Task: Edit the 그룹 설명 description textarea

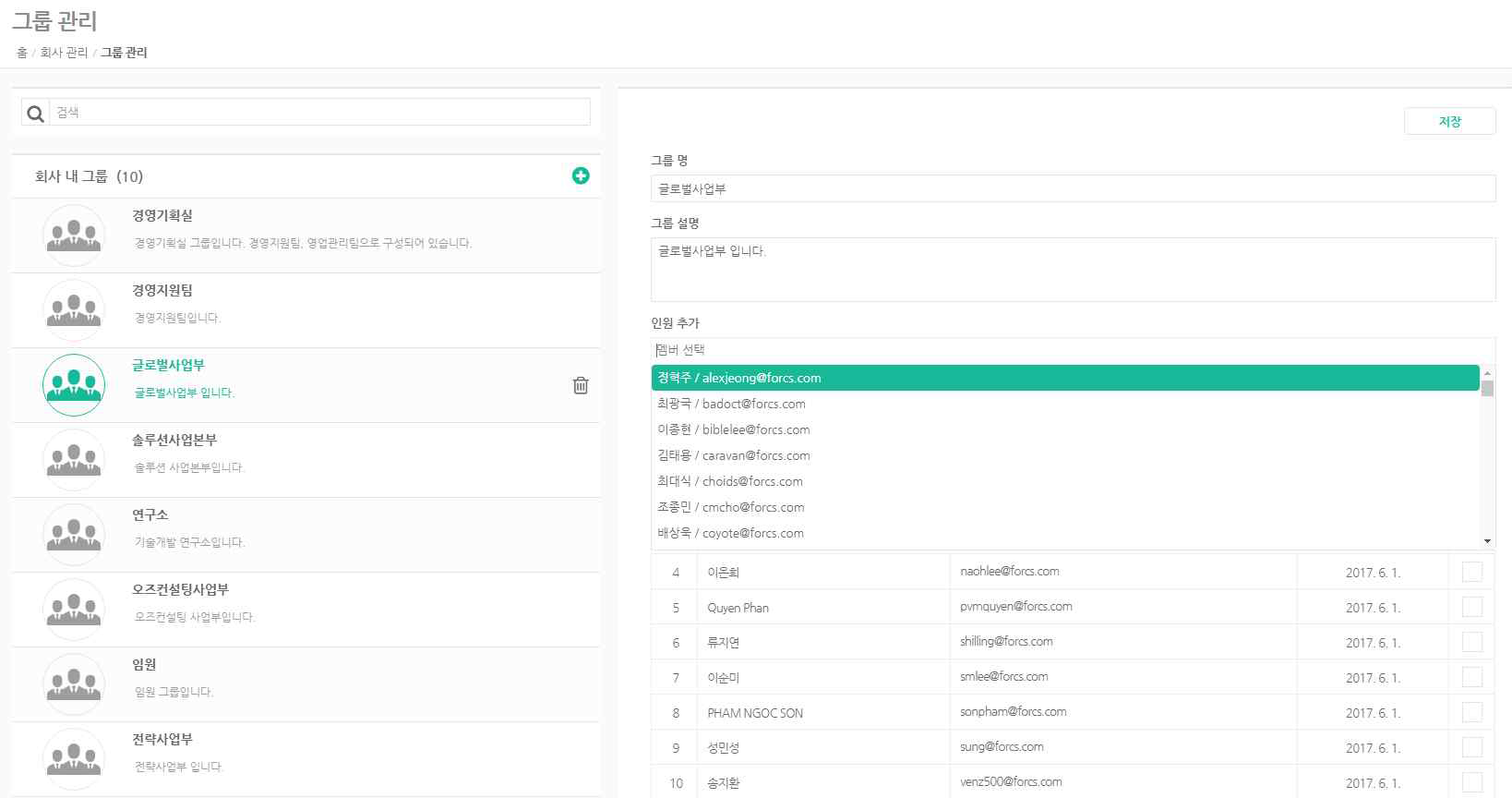Action: [1073, 270]
